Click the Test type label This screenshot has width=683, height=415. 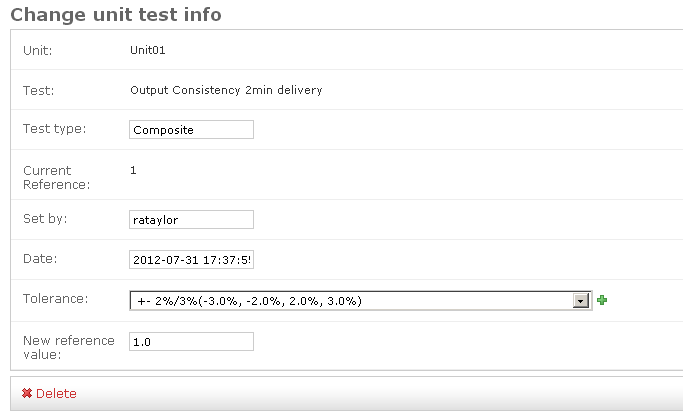click(x=54, y=128)
